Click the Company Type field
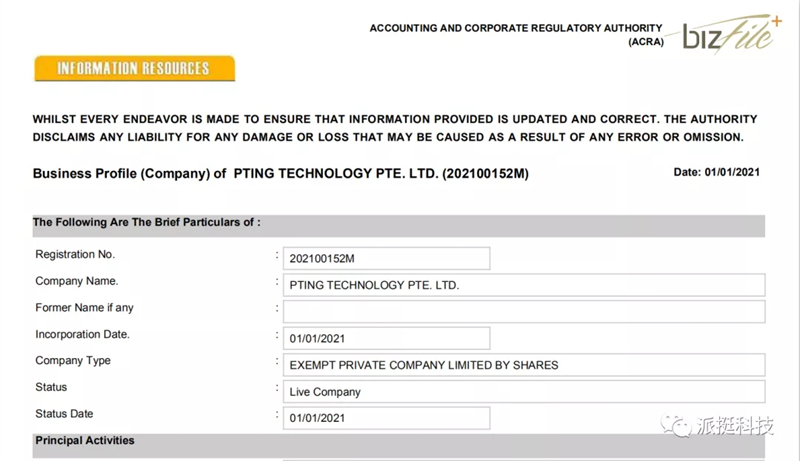This screenshot has height=461, width=800. [523, 365]
